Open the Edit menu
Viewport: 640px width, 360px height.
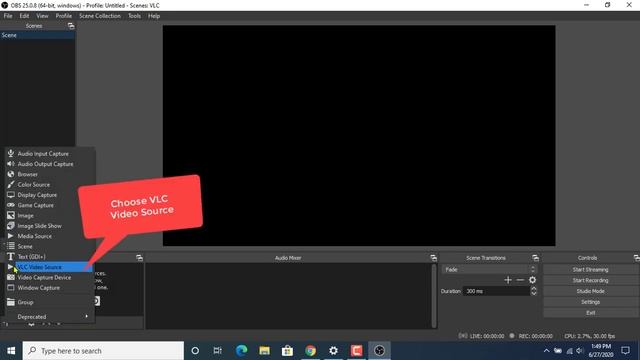(24, 16)
